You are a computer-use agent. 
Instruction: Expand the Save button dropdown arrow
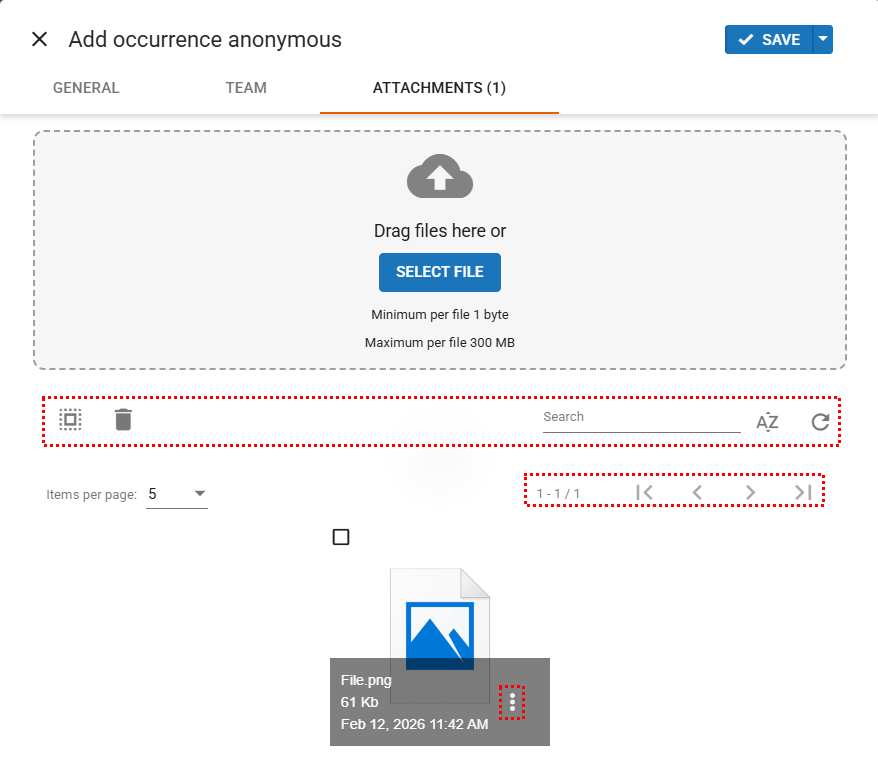coord(823,39)
